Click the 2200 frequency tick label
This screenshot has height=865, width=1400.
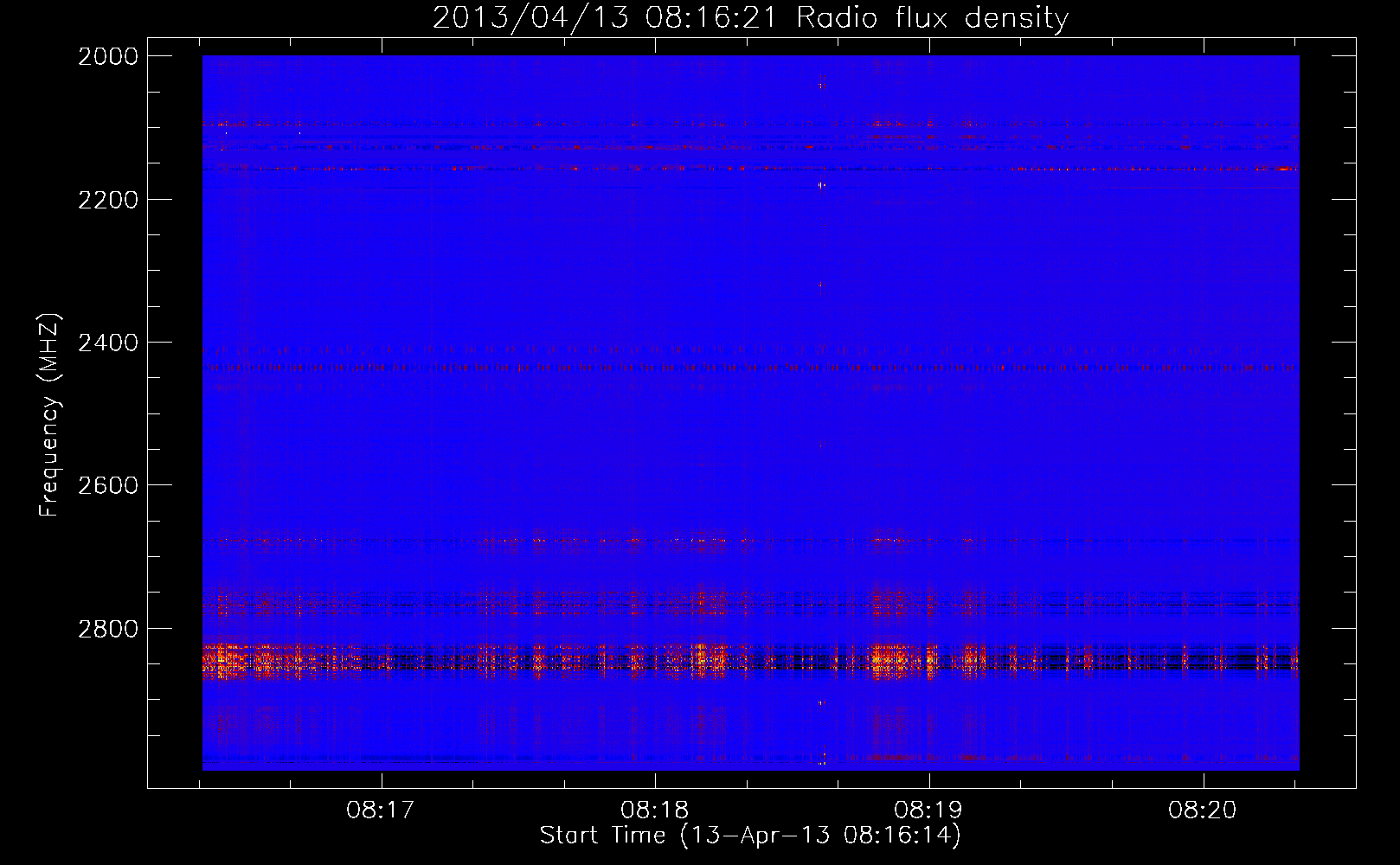(x=108, y=200)
